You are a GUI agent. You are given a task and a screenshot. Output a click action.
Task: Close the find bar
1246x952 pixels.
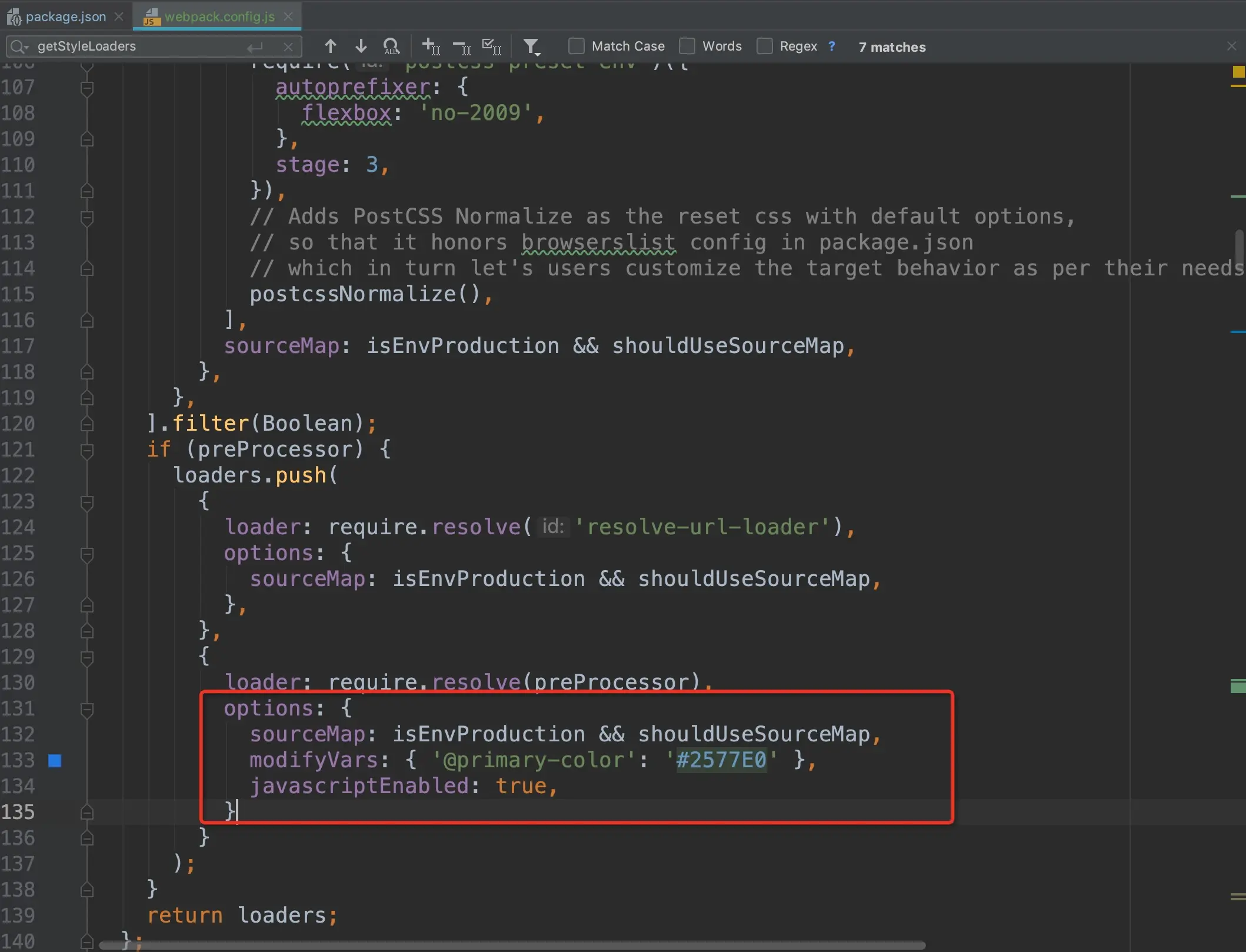click(x=1231, y=46)
